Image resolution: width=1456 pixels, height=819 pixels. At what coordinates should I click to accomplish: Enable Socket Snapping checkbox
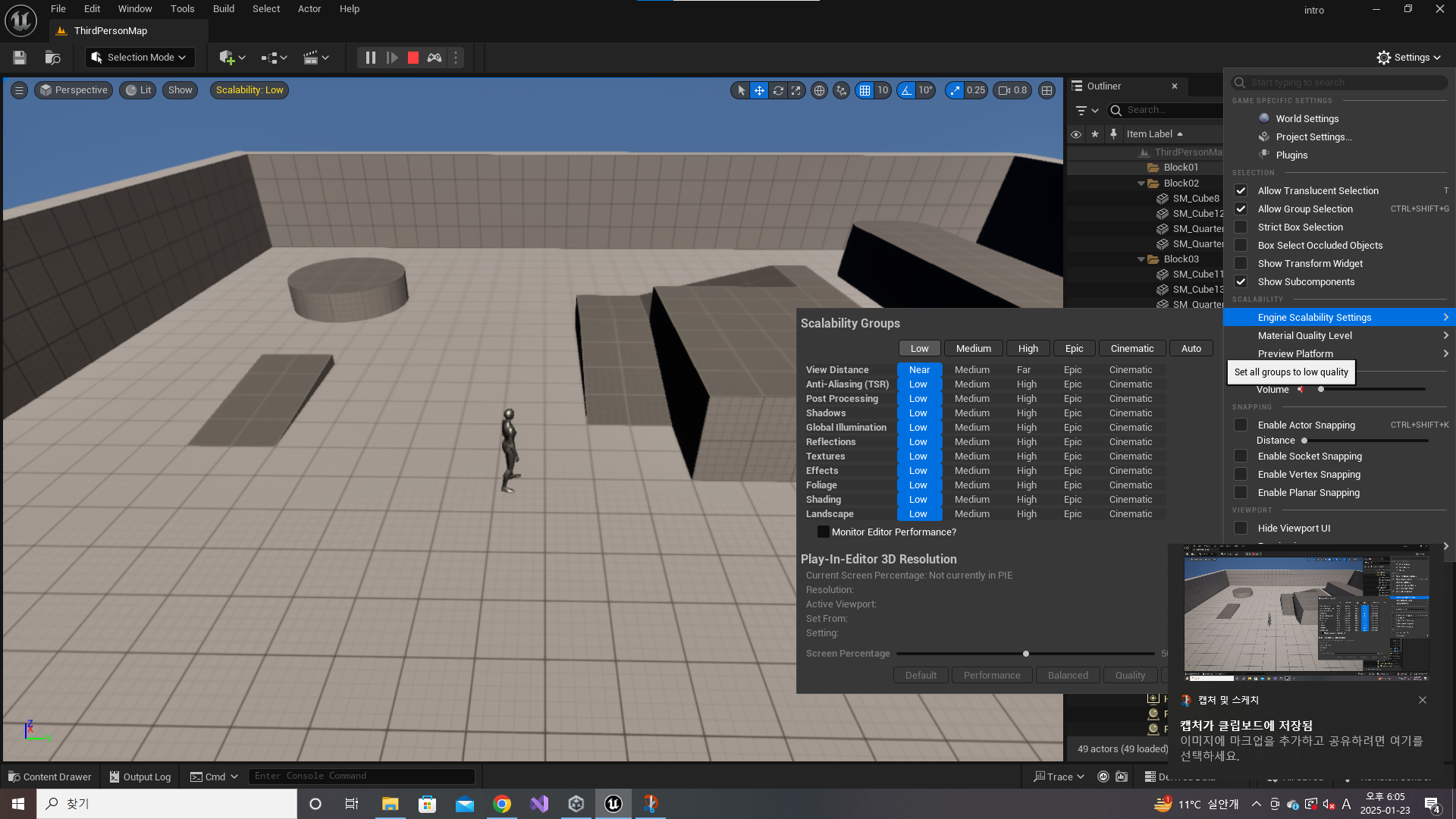(1241, 457)
